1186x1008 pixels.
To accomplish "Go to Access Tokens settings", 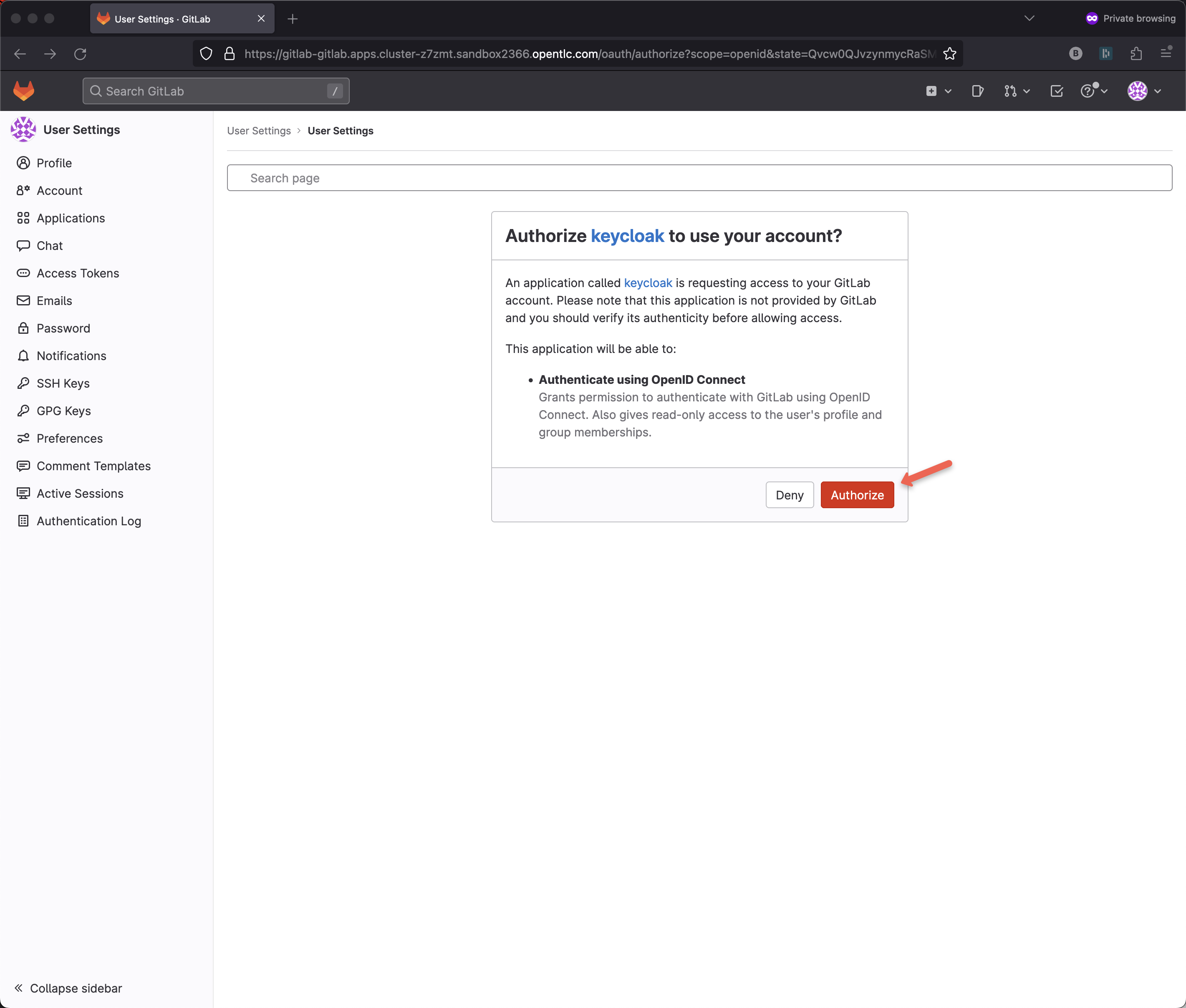I will pos(78,273).
